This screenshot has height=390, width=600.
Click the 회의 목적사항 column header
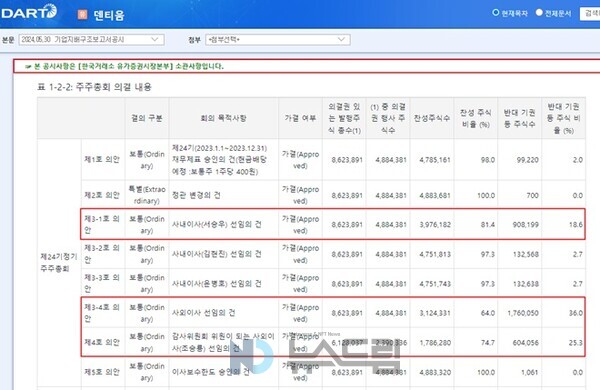pyautogui.click(x=223, y=118)
